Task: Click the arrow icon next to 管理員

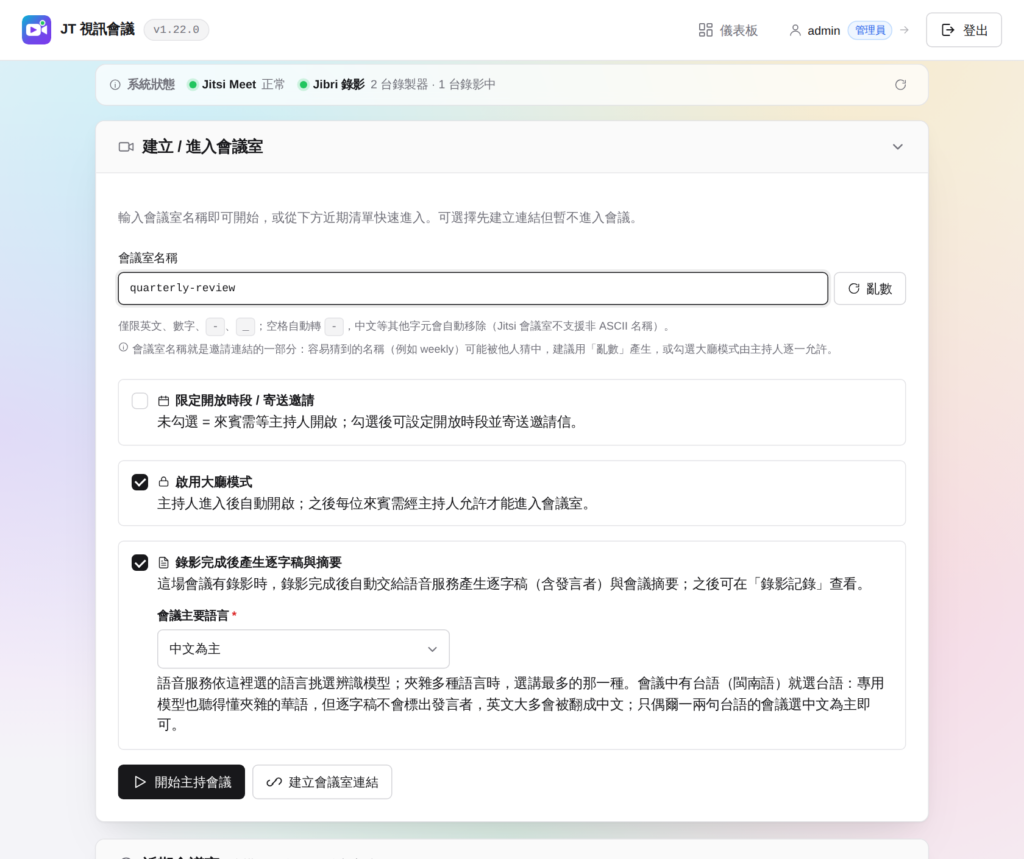Action: point(904,30)
